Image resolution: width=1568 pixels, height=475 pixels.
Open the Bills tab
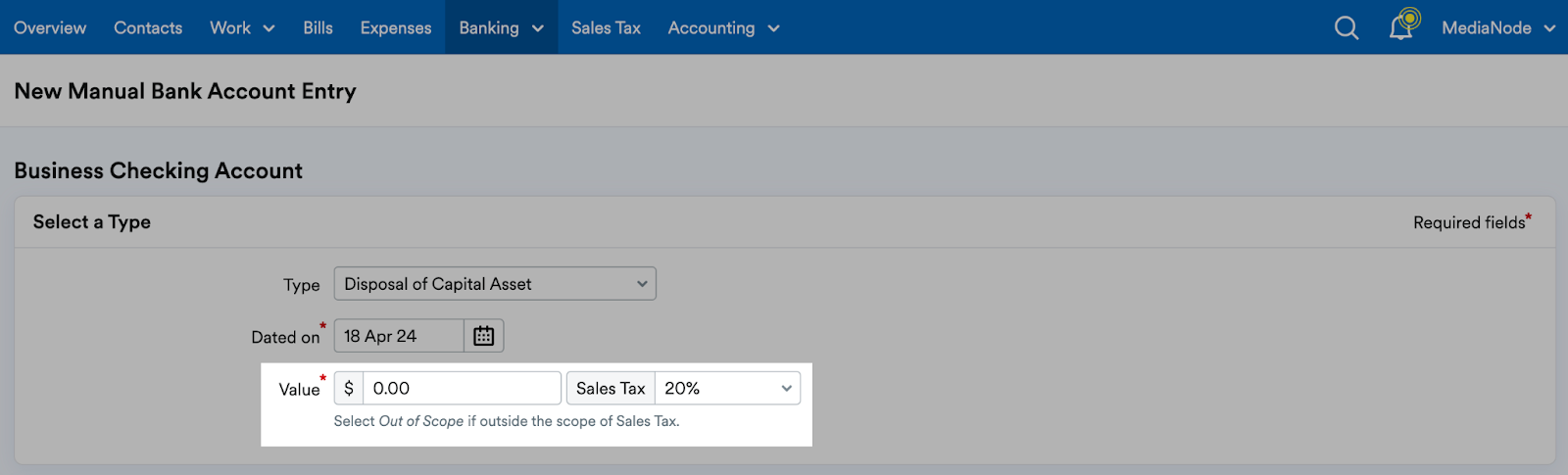(x=318, y=27)
